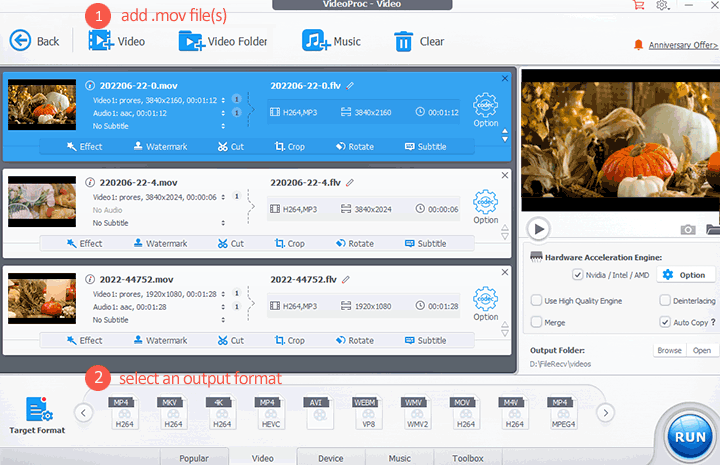Enable Deinterlacing checkbox
This screenshot has width=720, height=465.
click(665, 301)
